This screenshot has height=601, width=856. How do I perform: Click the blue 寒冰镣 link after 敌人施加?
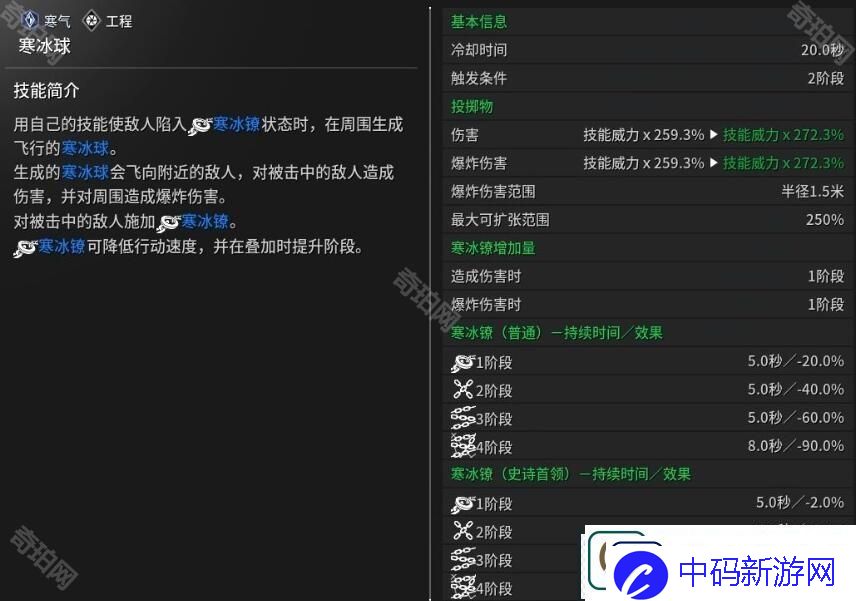point(205,221)
